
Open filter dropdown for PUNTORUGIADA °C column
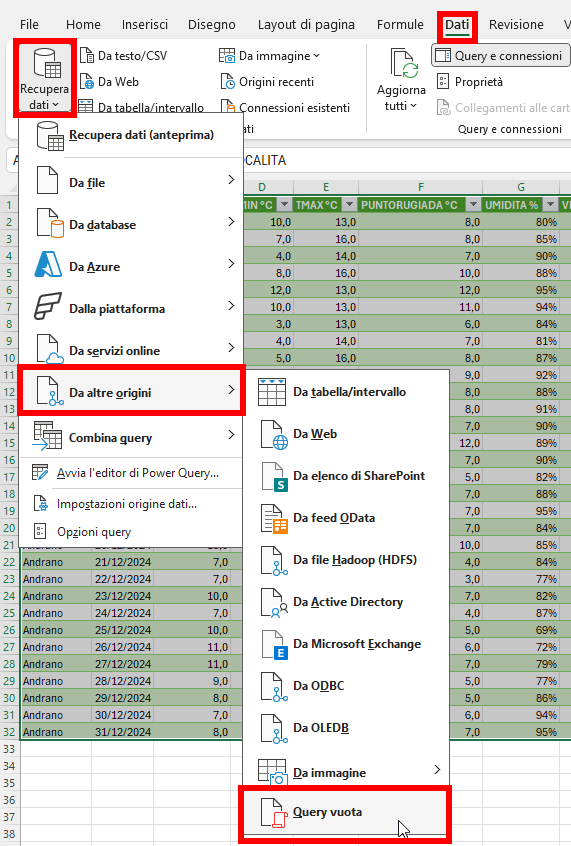(473, 205)
